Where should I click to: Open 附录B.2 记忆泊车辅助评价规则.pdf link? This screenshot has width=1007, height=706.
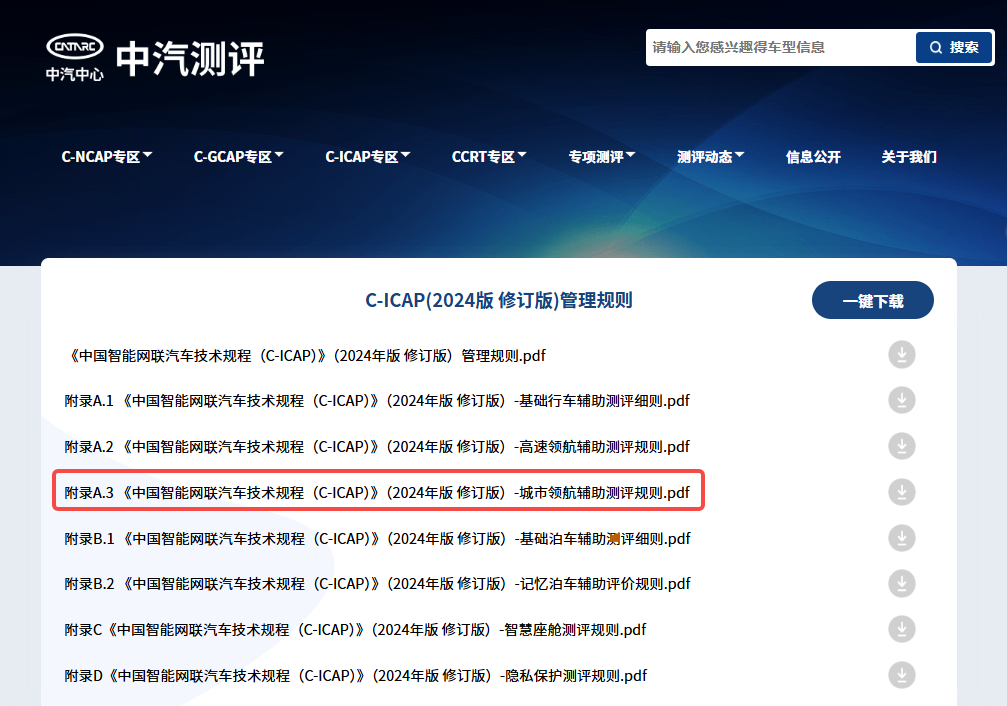click(378, 584)
